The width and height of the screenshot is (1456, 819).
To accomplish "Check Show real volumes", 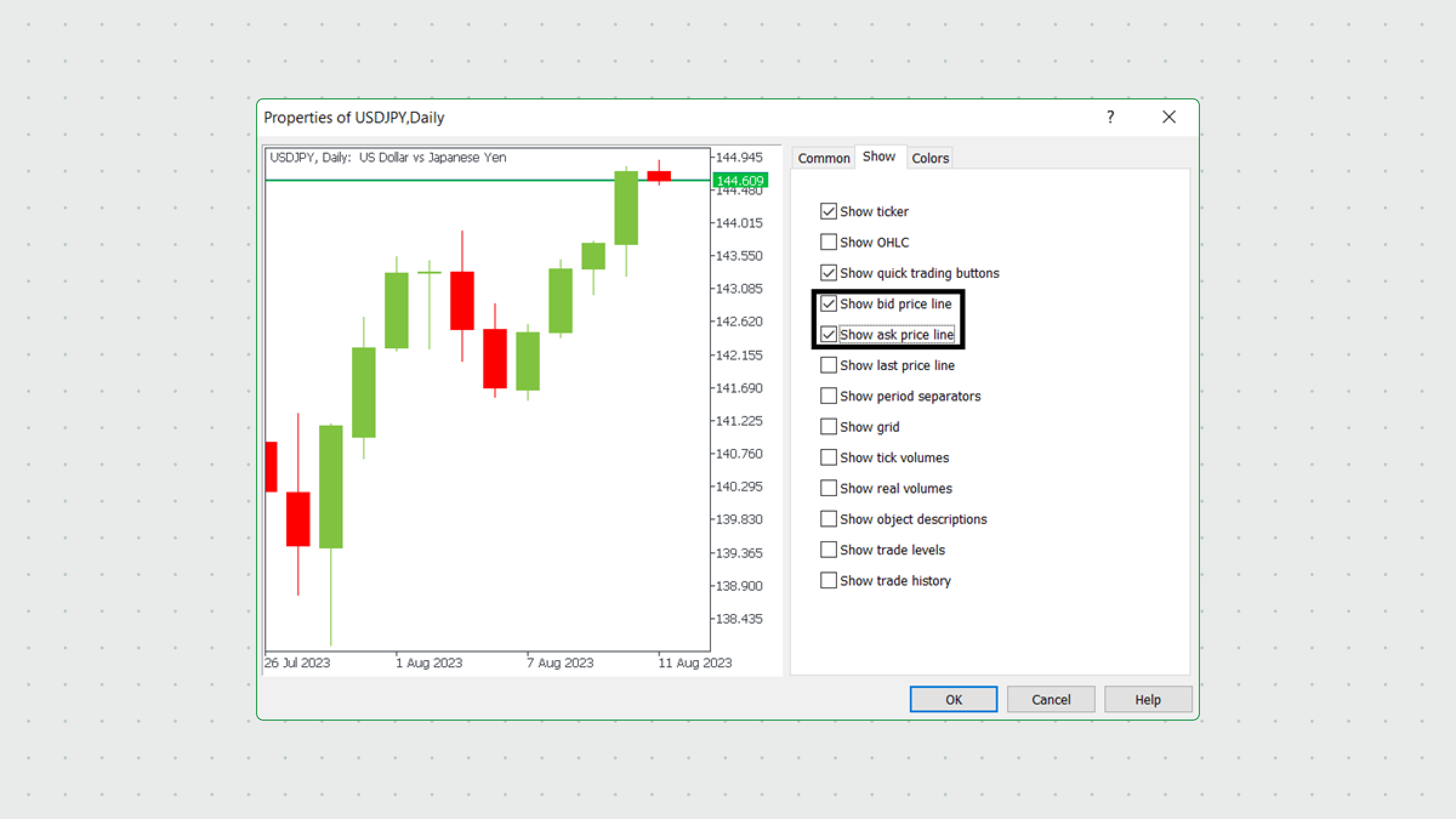I will (828, 488).
